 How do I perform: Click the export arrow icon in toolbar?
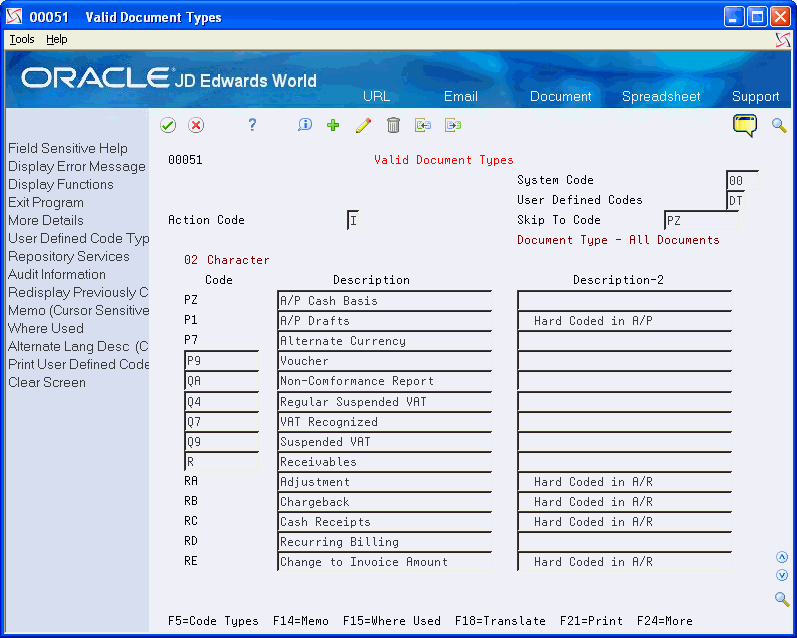pos(452,125)
